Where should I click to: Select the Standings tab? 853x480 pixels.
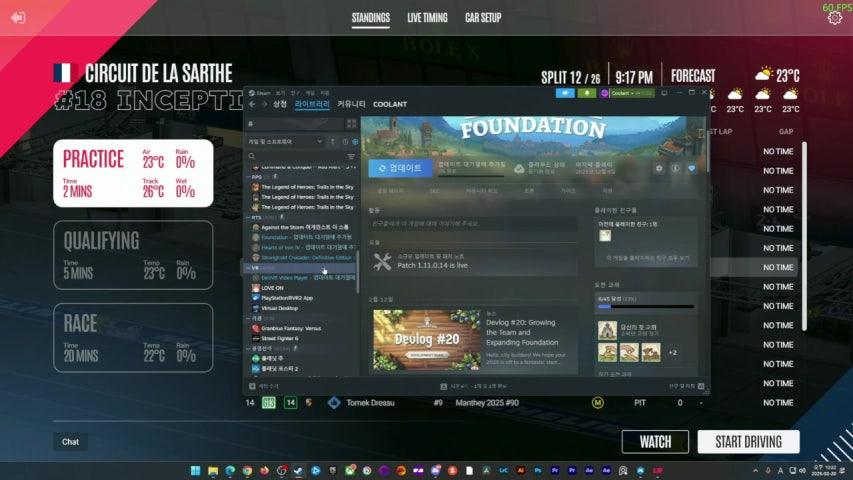pyautogui.click(x=370, y=18)
